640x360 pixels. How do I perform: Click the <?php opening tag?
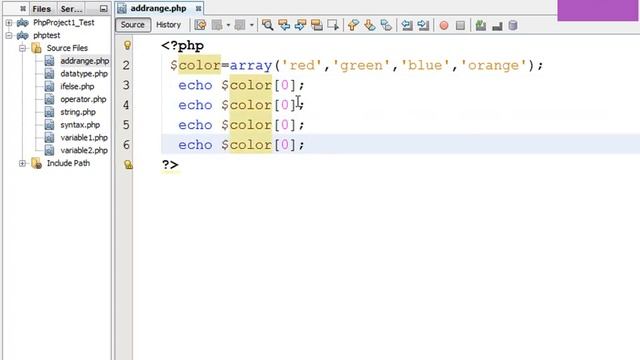coord(182,45)
